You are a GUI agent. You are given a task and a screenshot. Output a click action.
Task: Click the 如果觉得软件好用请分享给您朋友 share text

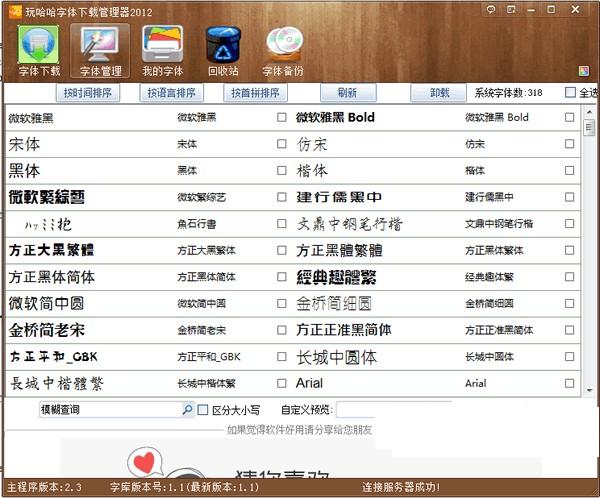click(299, 430)
